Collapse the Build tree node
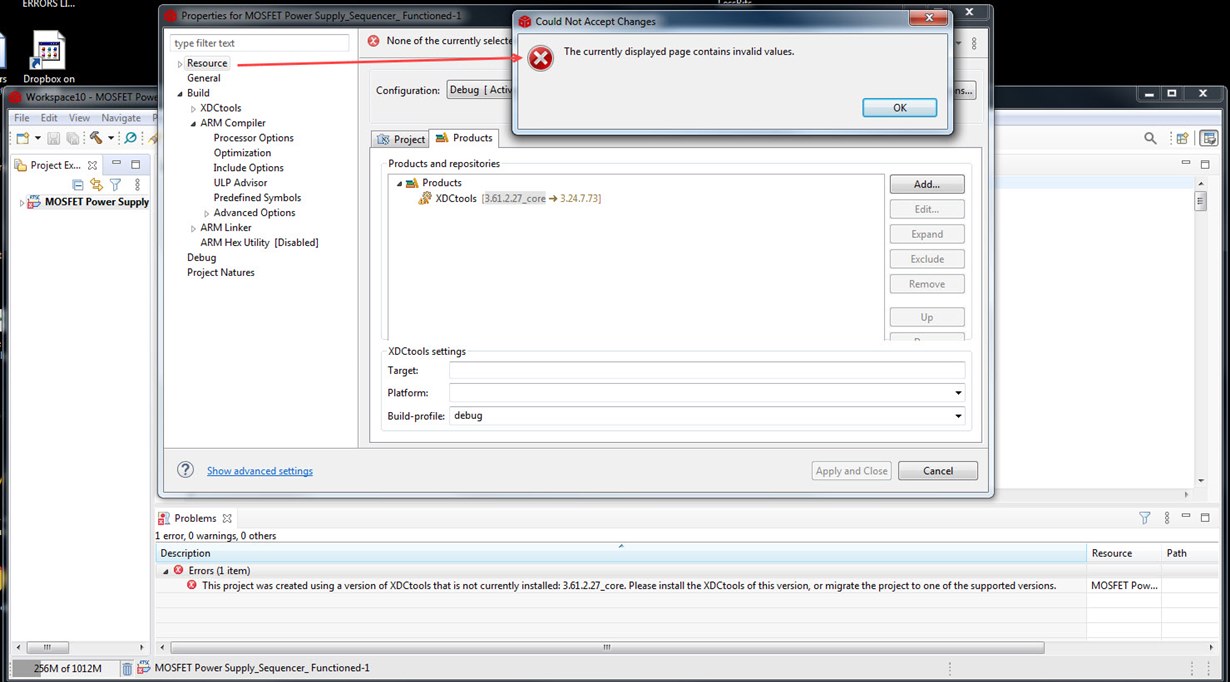 click(180, 94)
